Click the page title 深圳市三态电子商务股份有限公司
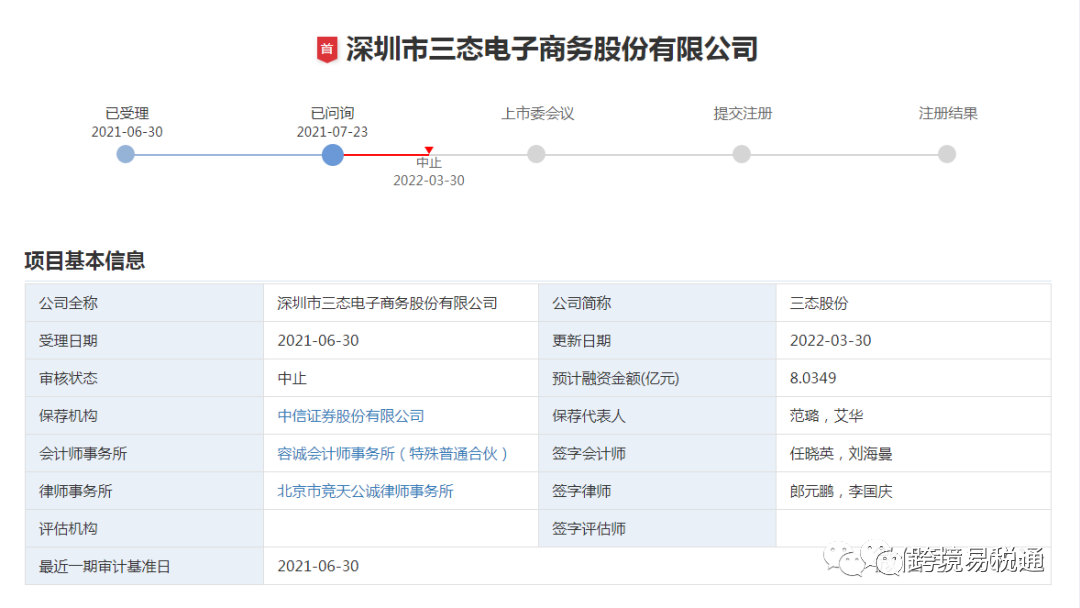Image resolution: width=1080 pixels, height=608 pixels. click(552, 50)
